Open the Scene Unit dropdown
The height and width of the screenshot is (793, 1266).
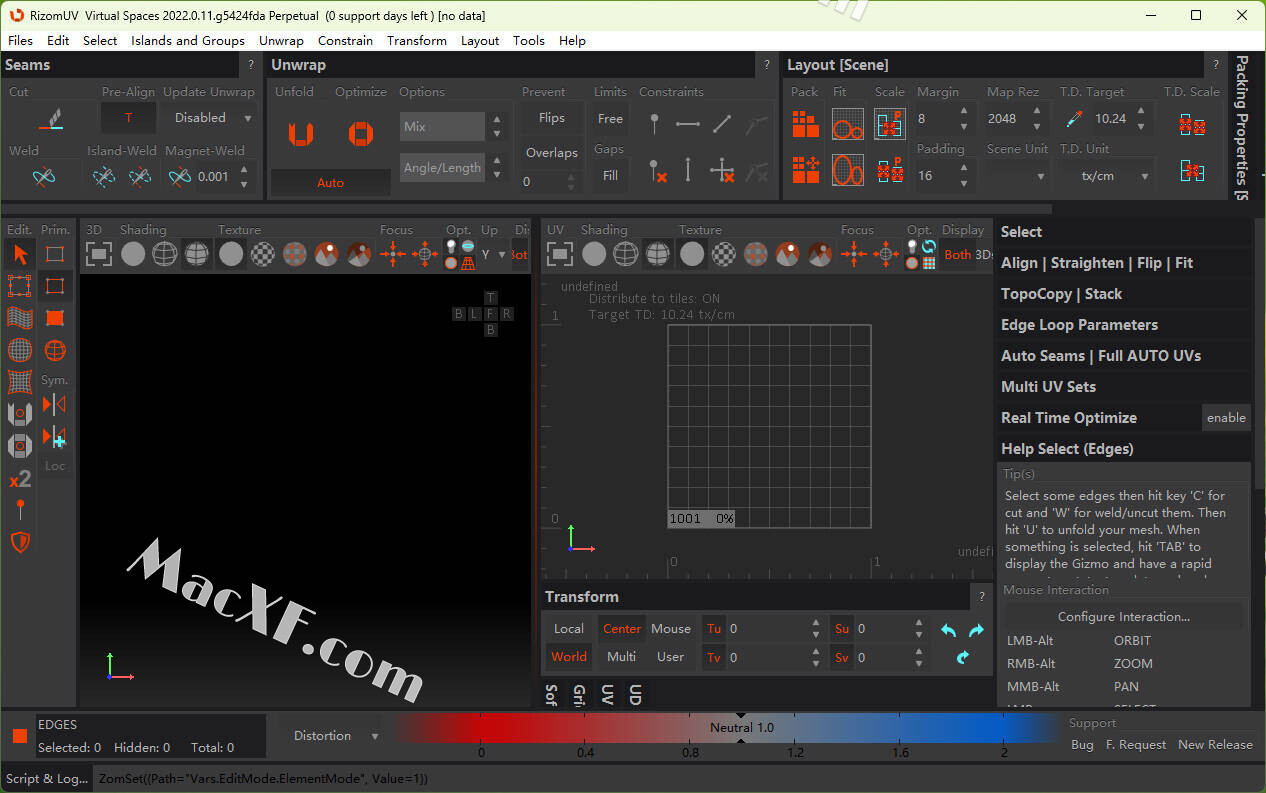coord(1018,175)
